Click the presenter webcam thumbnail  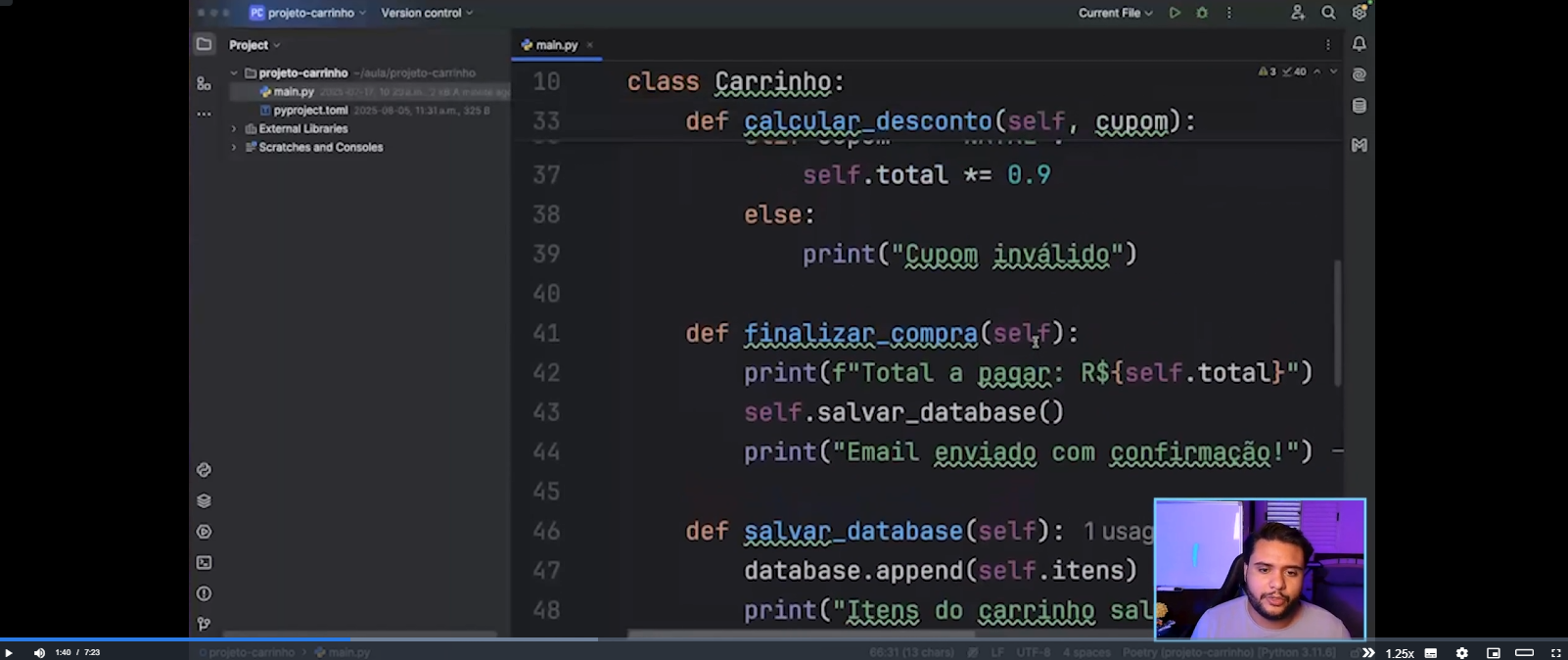[1260, 569]
